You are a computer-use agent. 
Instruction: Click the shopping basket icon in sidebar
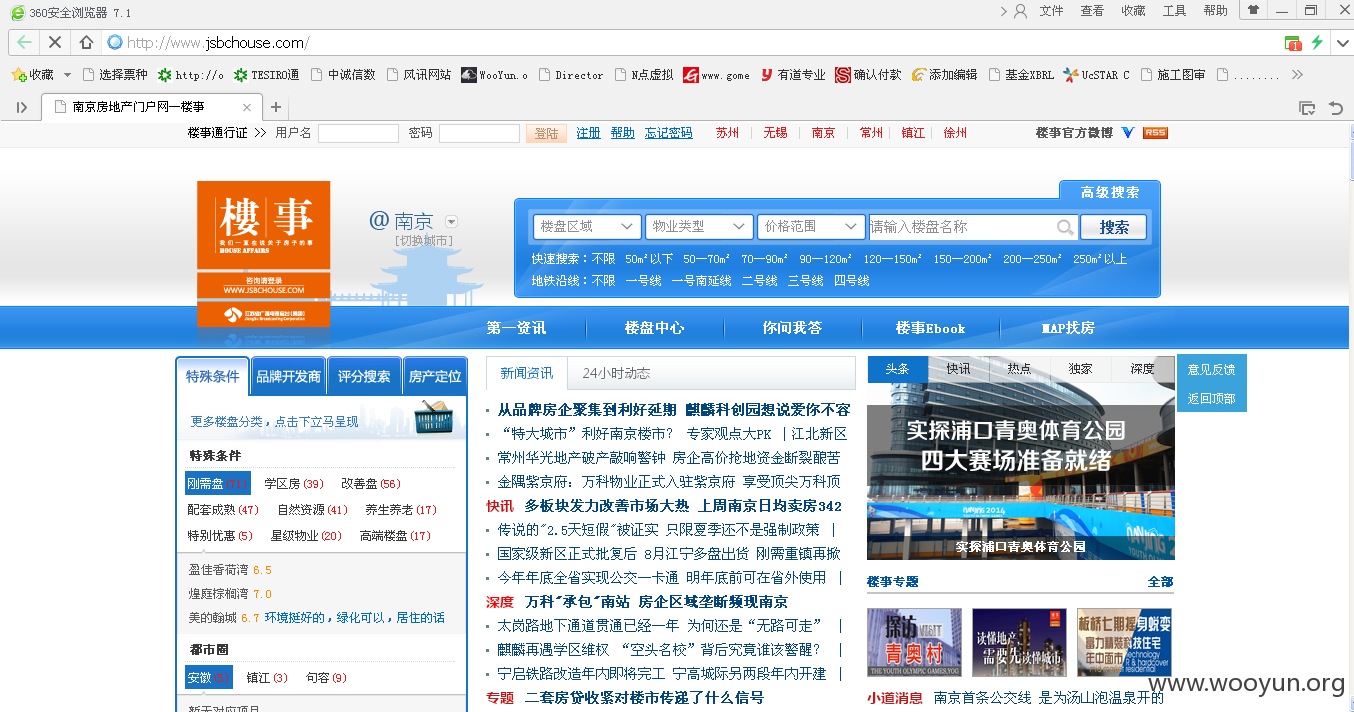(x=432, y=418)
